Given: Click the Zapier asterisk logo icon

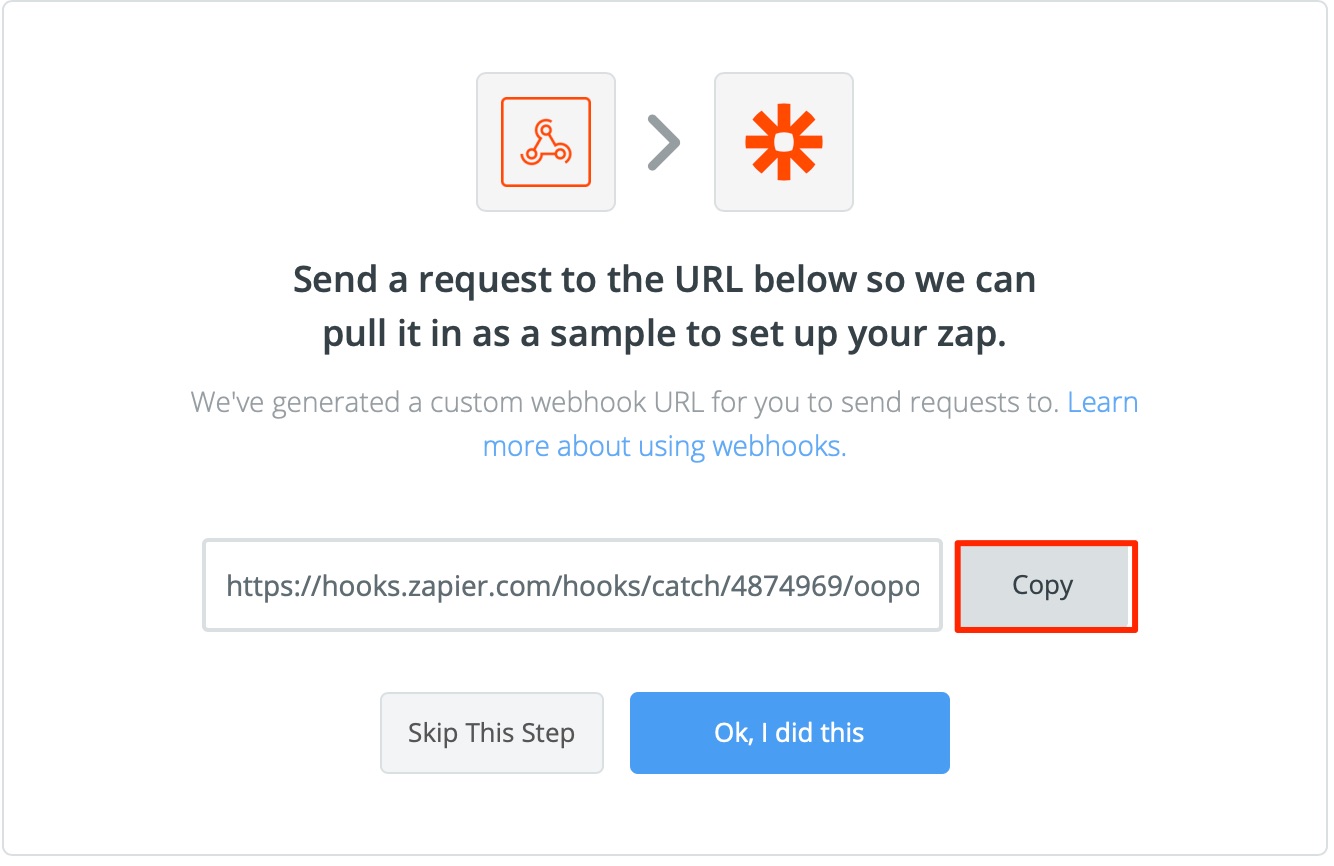Looking at the screenshot, I should coord(784,142).
